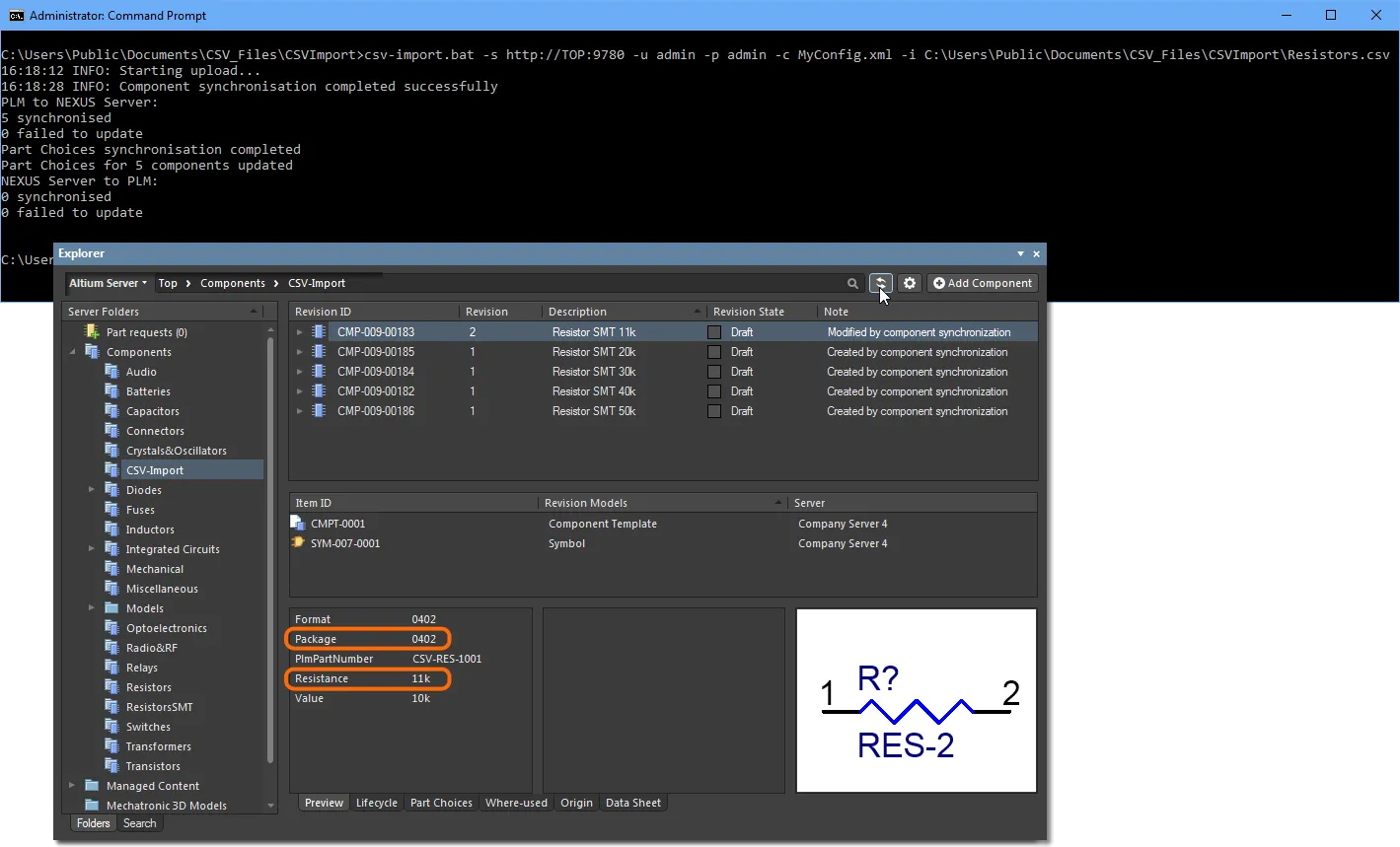Close the Explorer panel

1036,254
